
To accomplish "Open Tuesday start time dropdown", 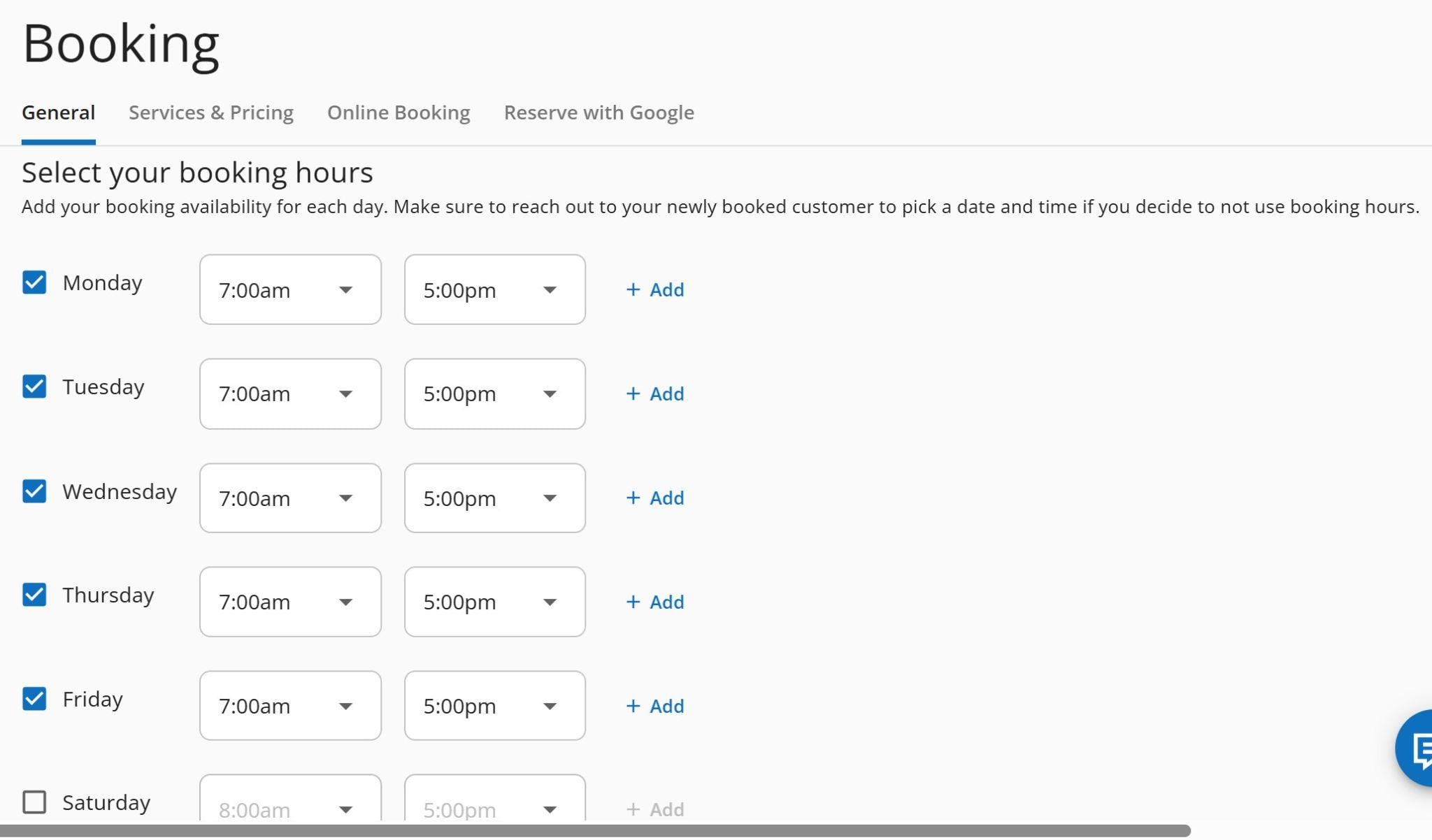I will (290, 393).
